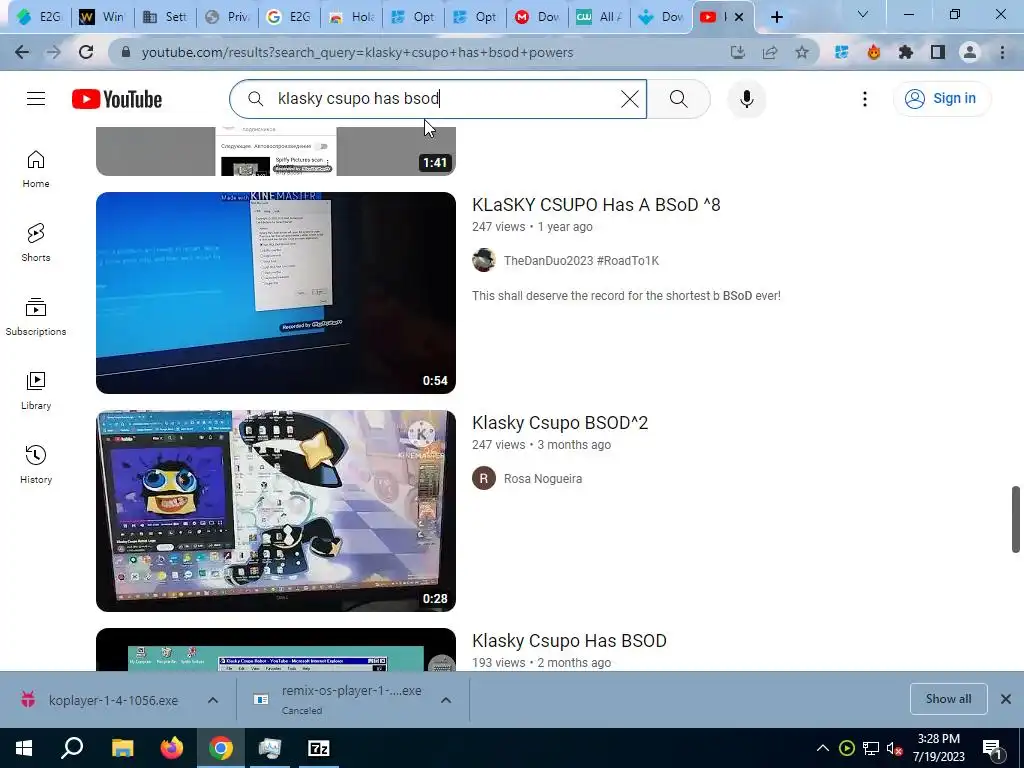The image size is (1024, 768).
Task: Go back with the browser back arrow
Action: [22, 52]
